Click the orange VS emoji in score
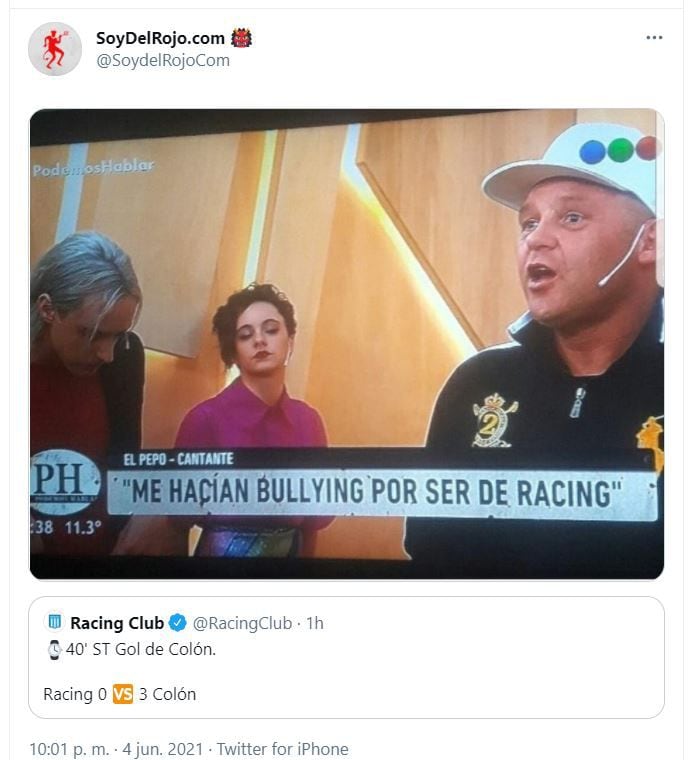 (x=123, y=694)
